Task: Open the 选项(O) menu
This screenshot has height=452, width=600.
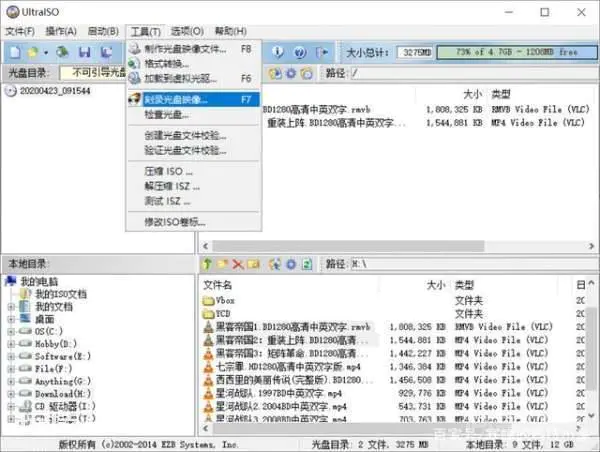Action: tap(187, 31)
